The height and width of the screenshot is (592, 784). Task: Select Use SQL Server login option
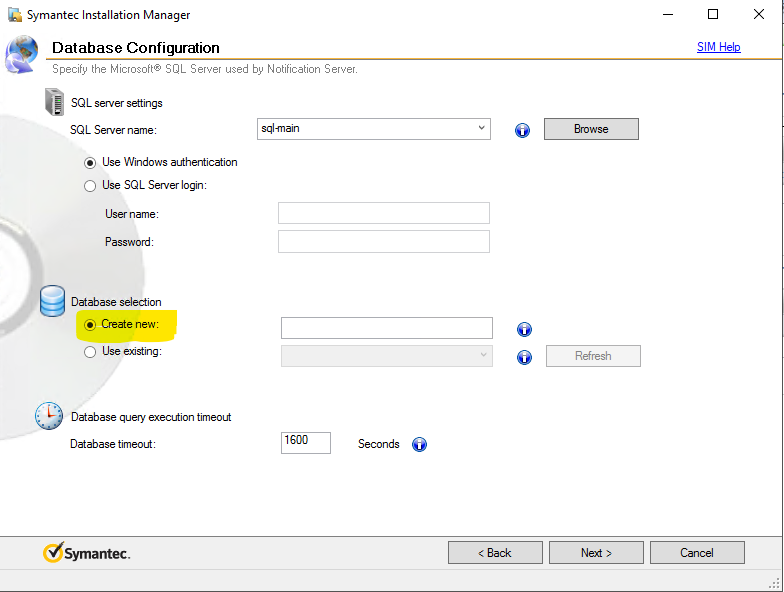(x=91, y=186)
